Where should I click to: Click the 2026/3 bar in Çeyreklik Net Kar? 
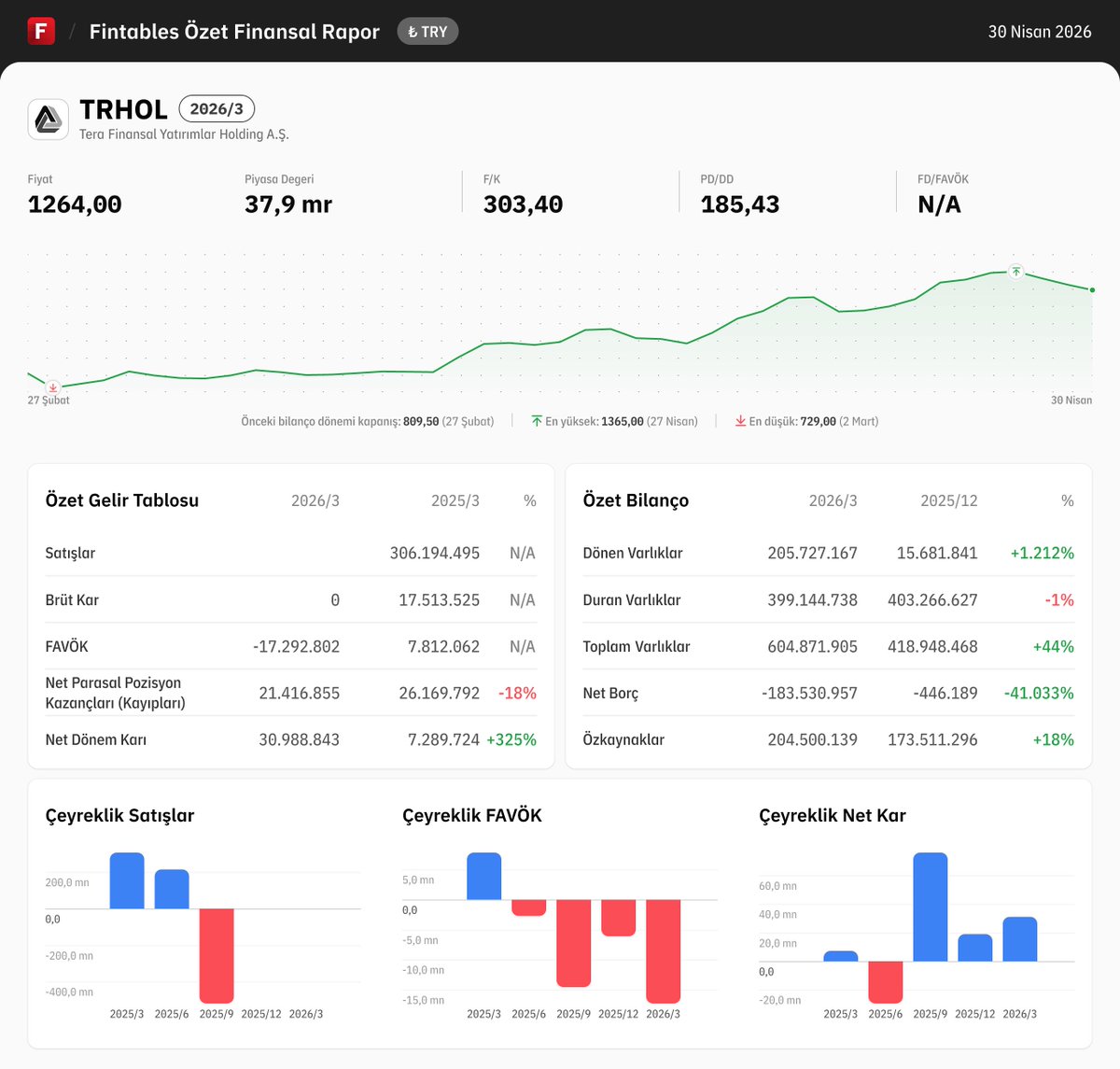[1020, 939]
